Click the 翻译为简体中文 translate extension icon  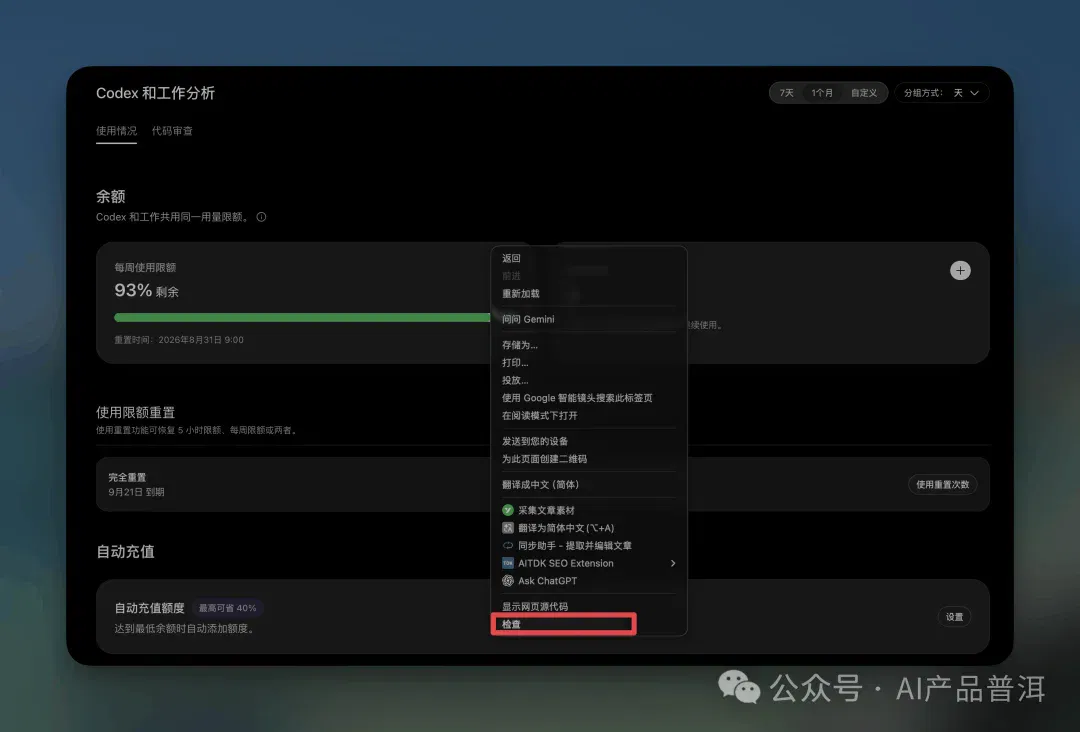pyautogui.click(x=508, y=528)
